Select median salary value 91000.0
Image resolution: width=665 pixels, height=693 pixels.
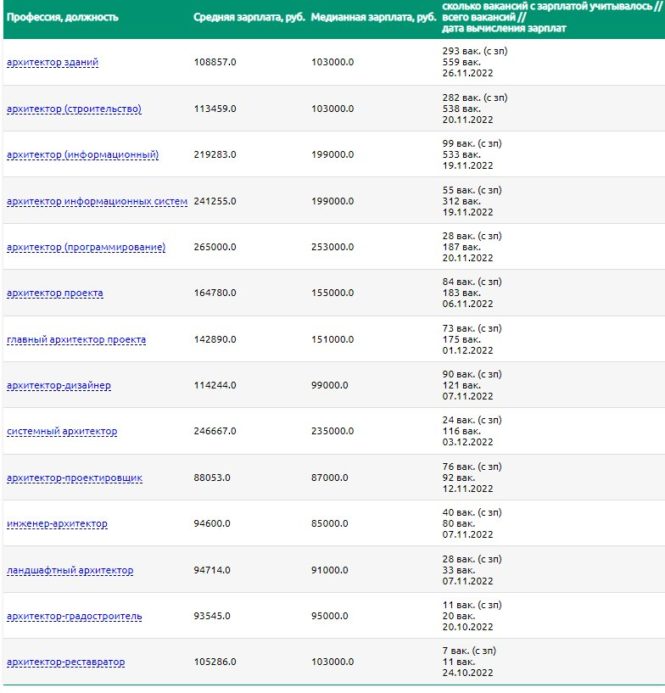point(330,570)
